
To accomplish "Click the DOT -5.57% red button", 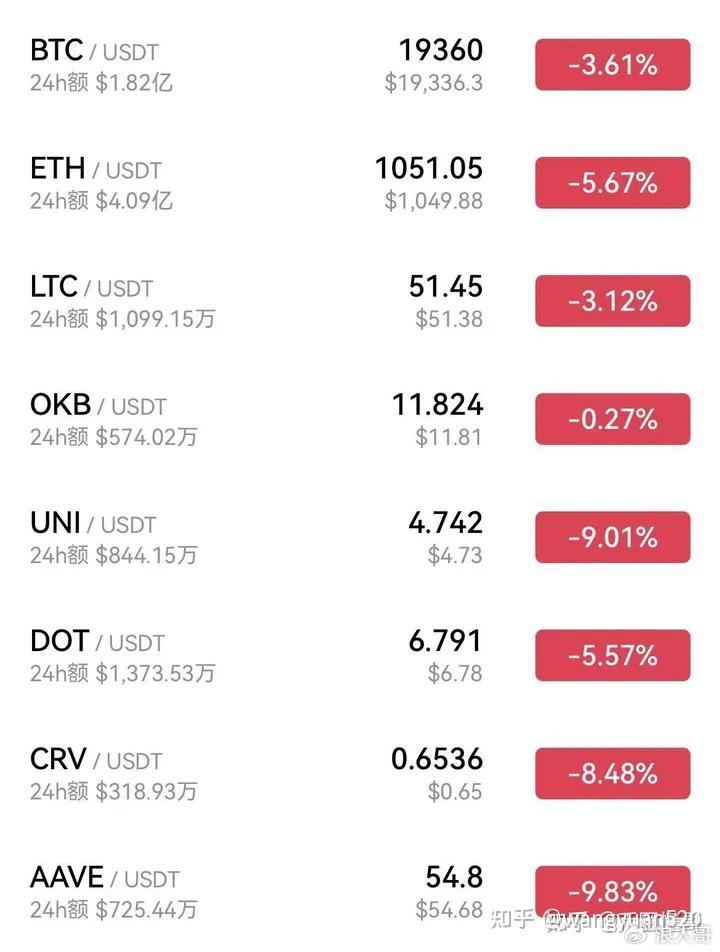I will click(x=612, y=656).
